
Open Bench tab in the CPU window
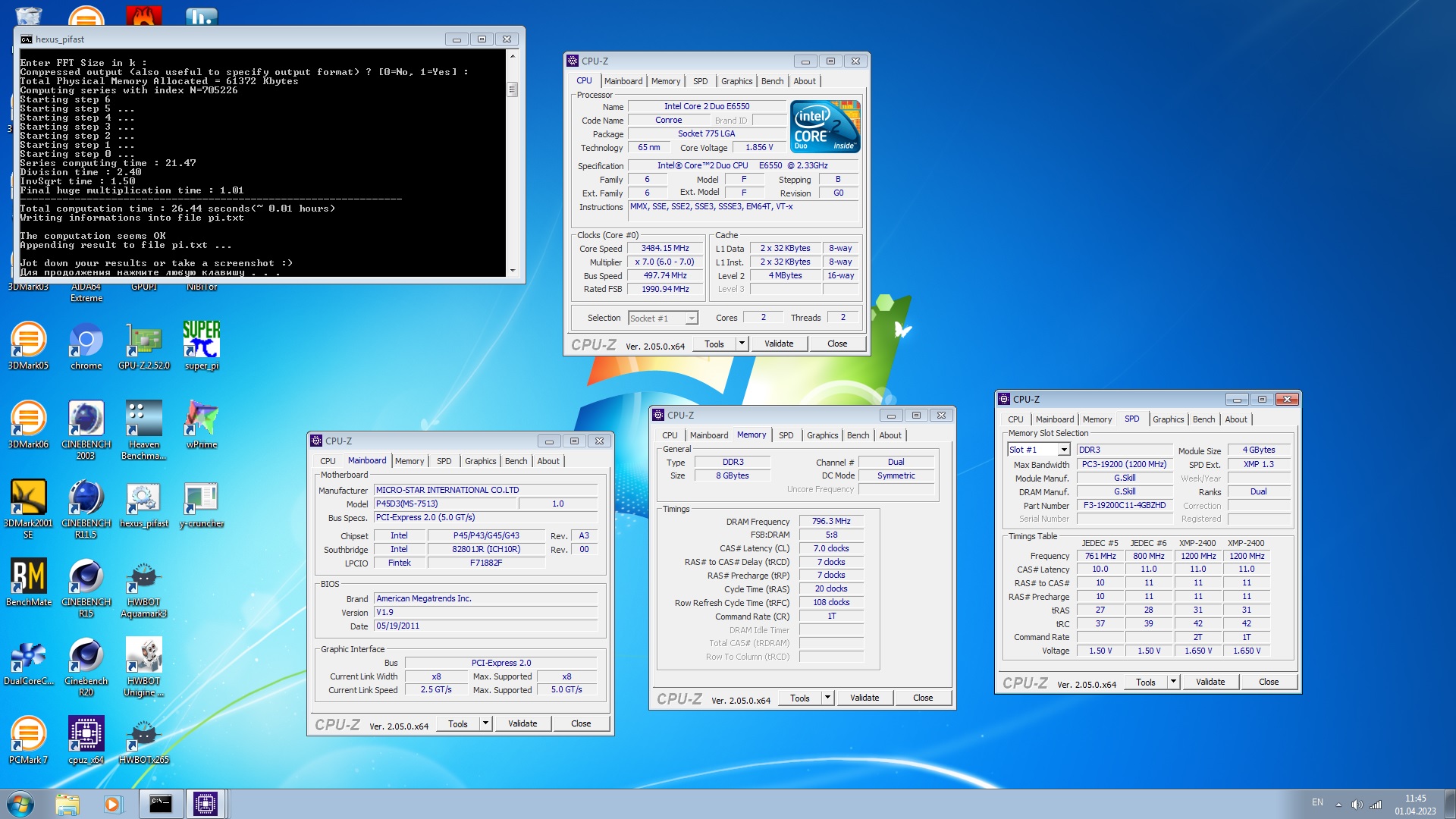tap(772, 81)
